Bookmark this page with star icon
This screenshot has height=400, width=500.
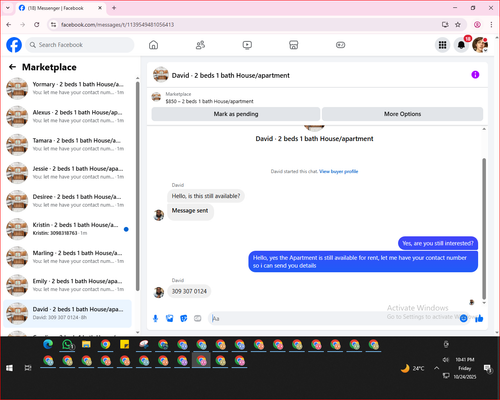(x=458, y=24)
